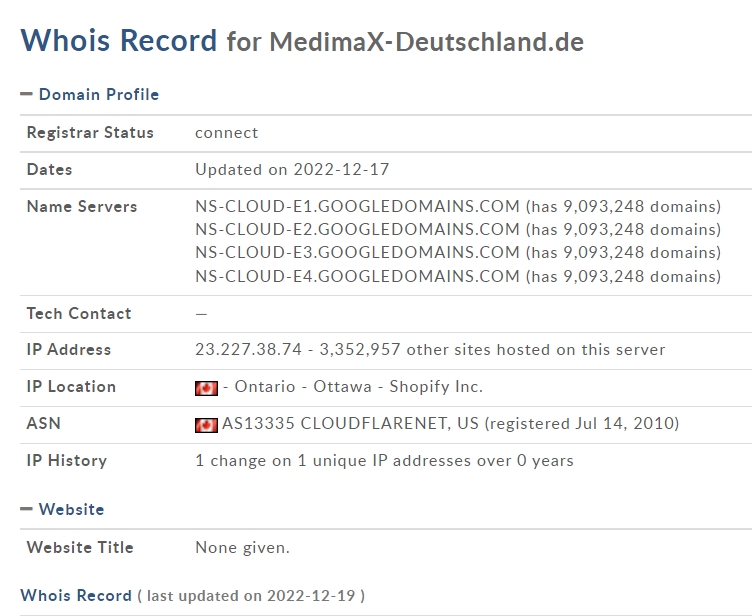This screenshot has width=752, height=616.
Task: Open NS-CLOUD-E3.GOOGLEDOMAINS.COM name server
Action: tap(357, 252)
